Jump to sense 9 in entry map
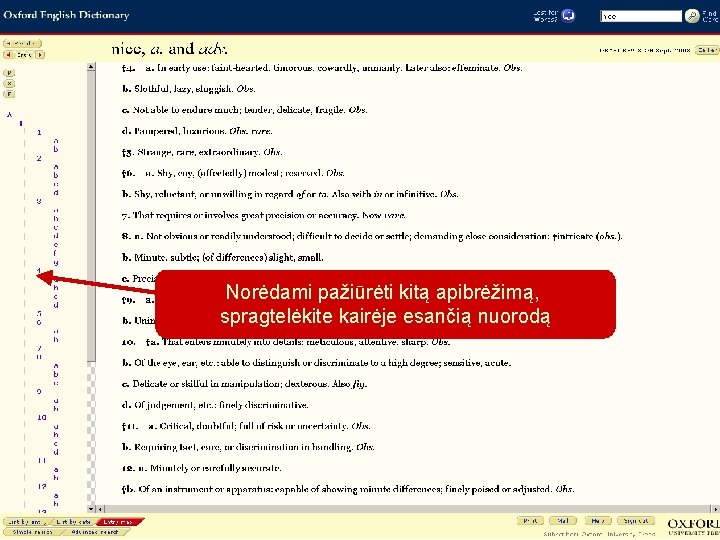Viewport: 720px width, 540px height. pos(39,391)
